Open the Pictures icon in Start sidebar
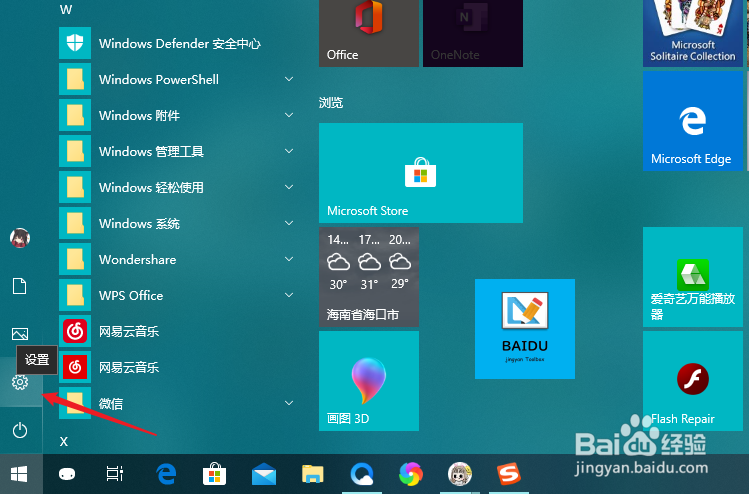Viewport: 749px width, 494px height. [20, 333]
